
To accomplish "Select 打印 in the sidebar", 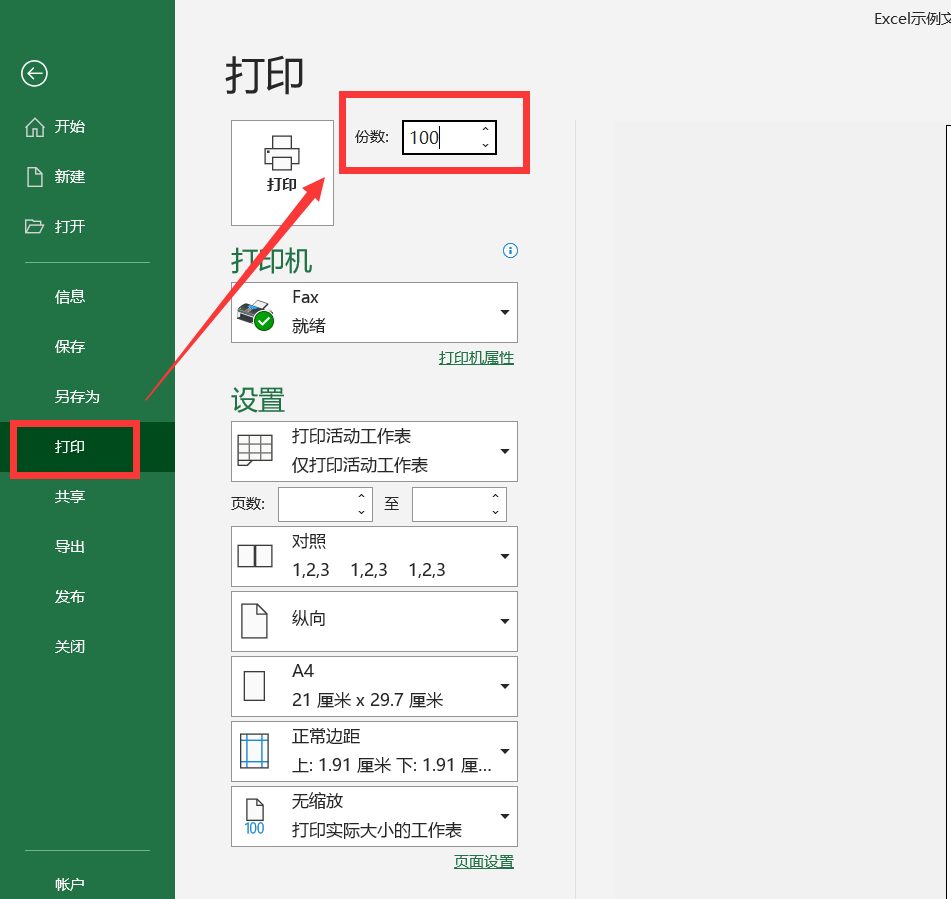I will (x=70, y=446).
